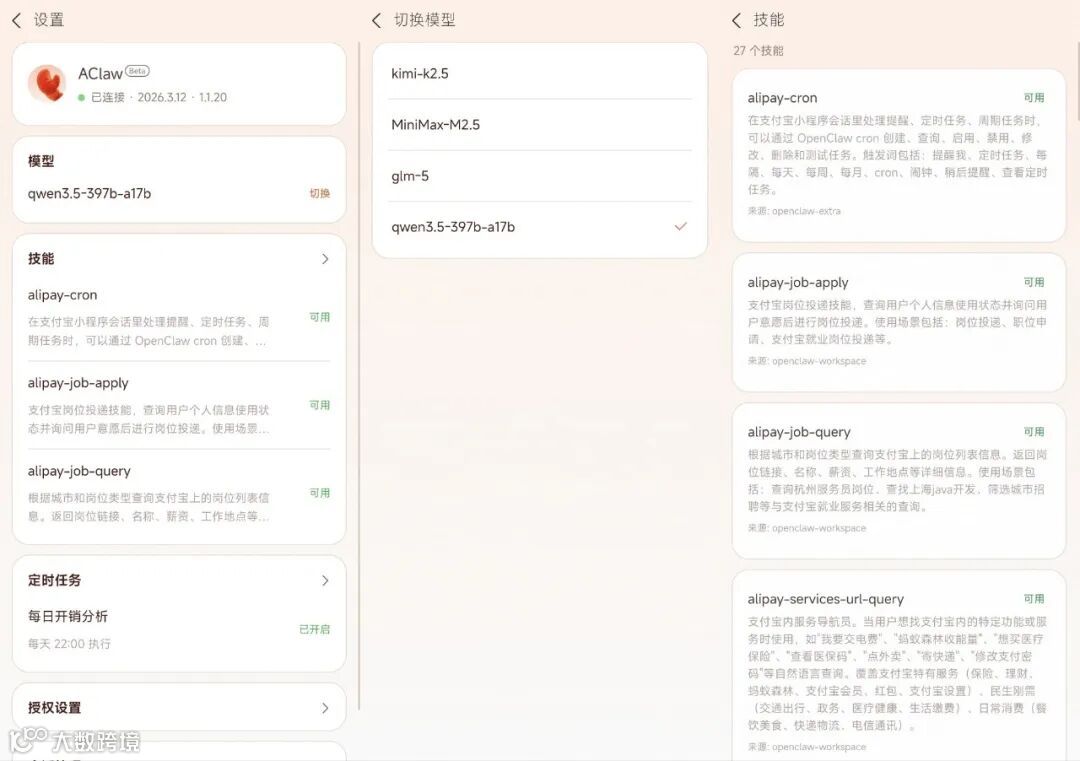The width and height of the screenshot is (1080, 761).
Task: Open alipay-job-query skill in settings list
Action: (x=179, y=493)
